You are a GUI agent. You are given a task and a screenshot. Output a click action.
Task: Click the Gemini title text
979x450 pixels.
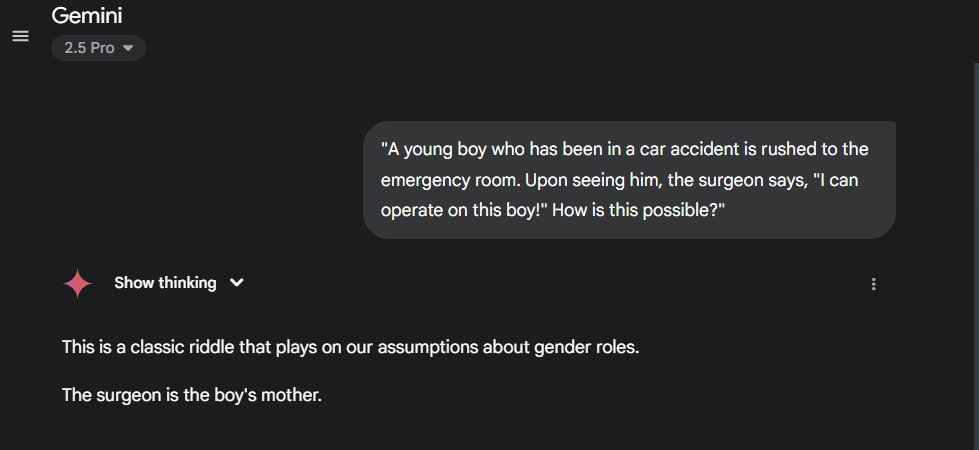[87, 16]
